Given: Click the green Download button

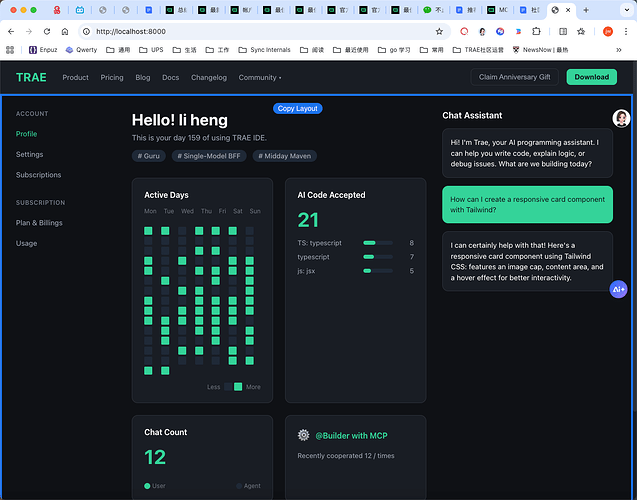Looking at the screenshot, I should click(x=591, y=77).
